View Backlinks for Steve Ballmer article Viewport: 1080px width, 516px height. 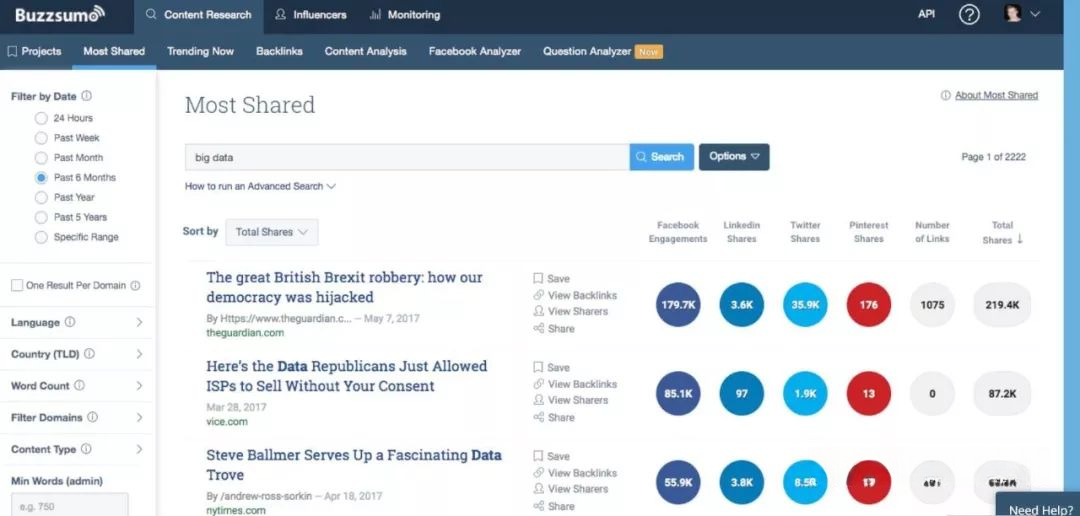coord(575,473)
